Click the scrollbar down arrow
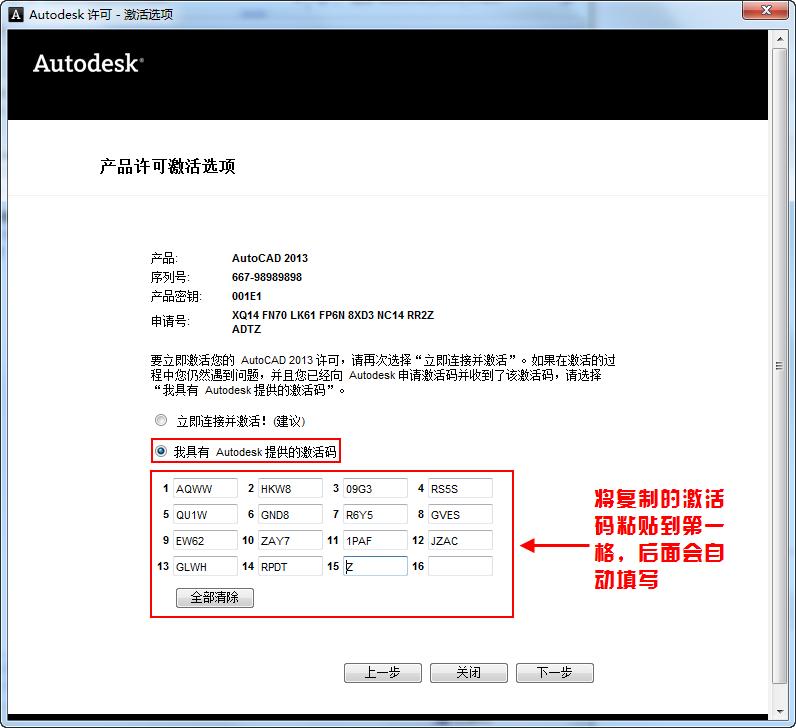The image size is (796, 728). point(780,712)
